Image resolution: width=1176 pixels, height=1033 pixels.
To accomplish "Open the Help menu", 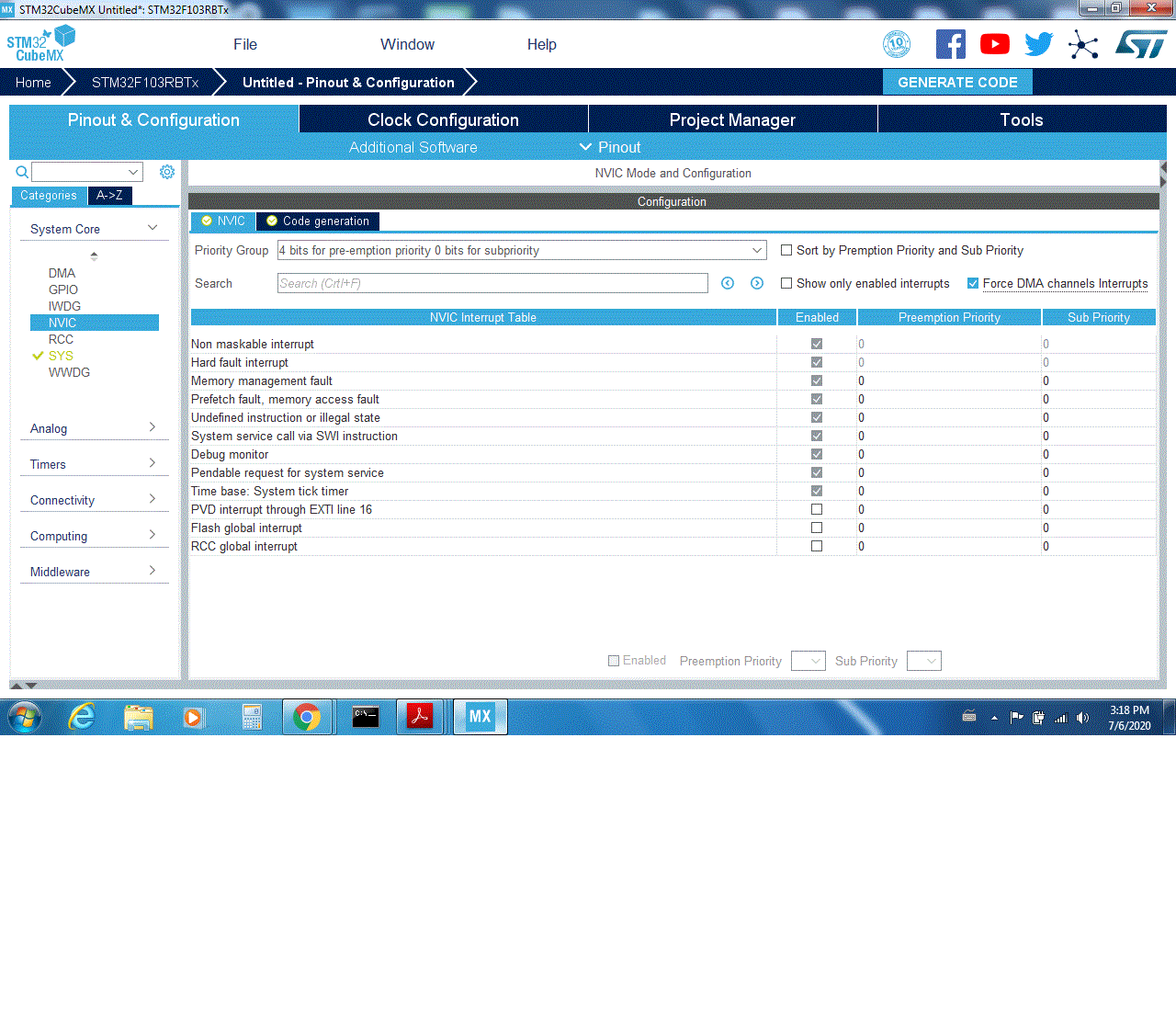I will 542,44.
